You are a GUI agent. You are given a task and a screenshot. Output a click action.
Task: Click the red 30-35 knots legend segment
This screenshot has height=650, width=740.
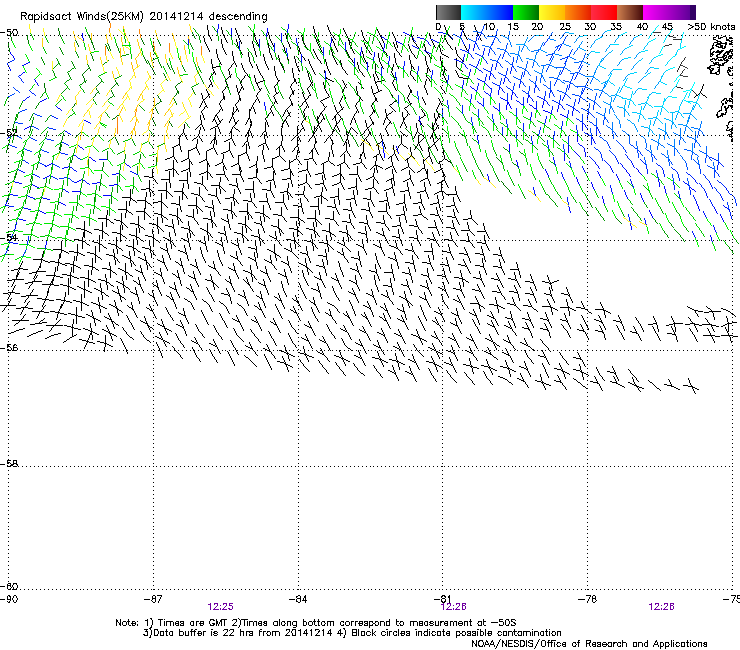(x=604, y=12)
